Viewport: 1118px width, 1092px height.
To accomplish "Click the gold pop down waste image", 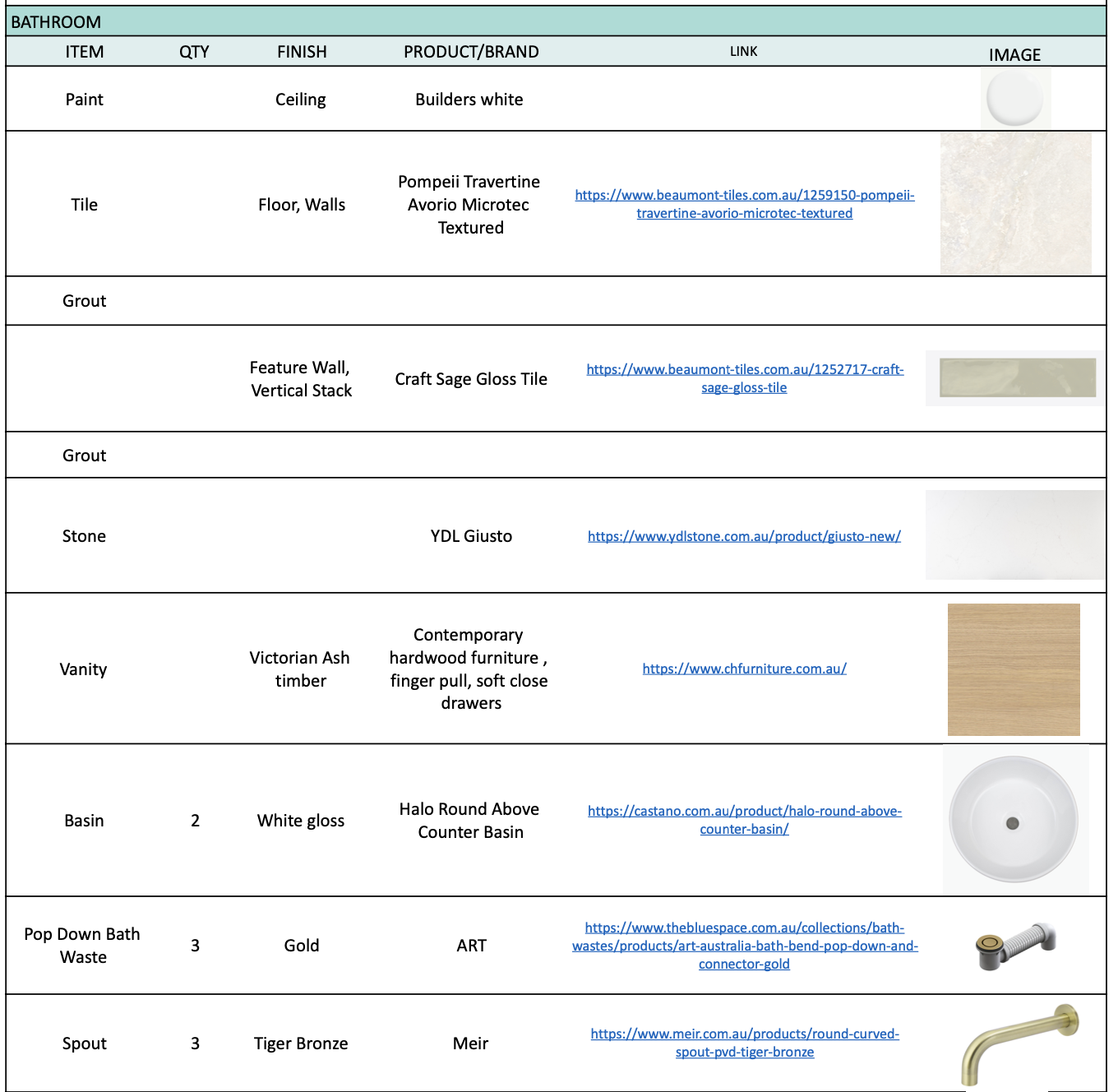I will point(1015,946).
